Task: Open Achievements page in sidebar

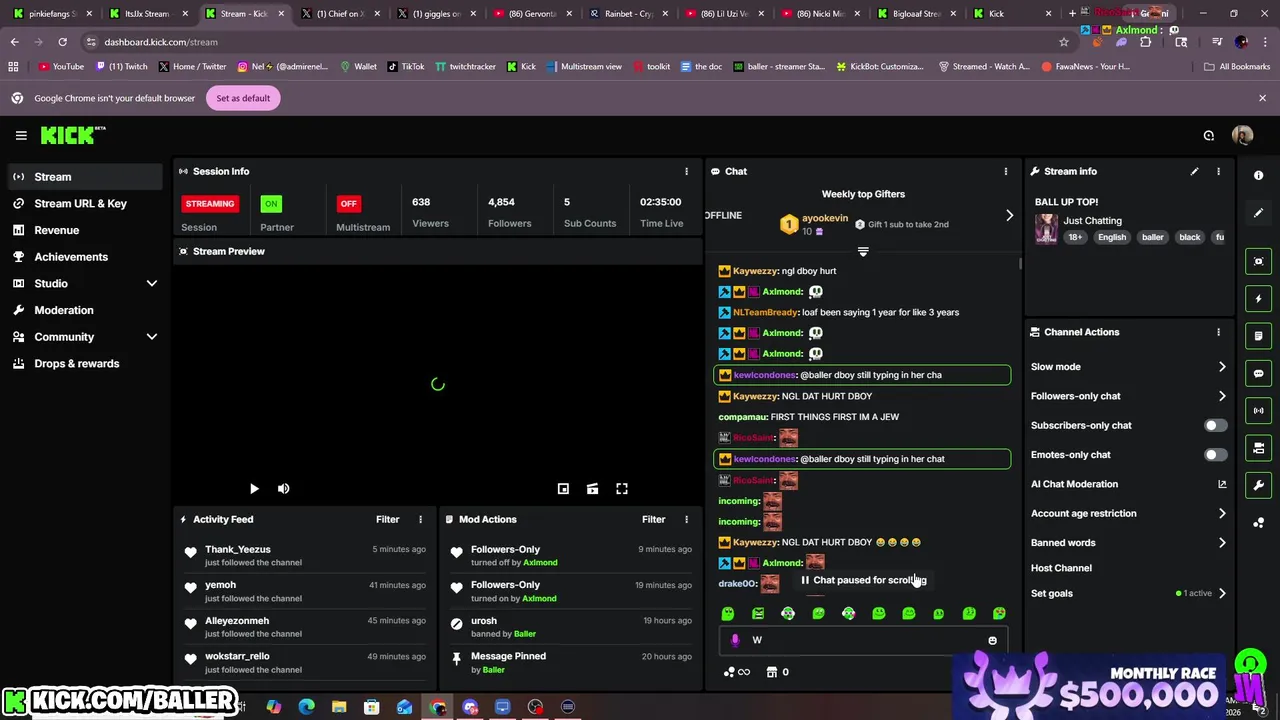Action: point(84,257)
